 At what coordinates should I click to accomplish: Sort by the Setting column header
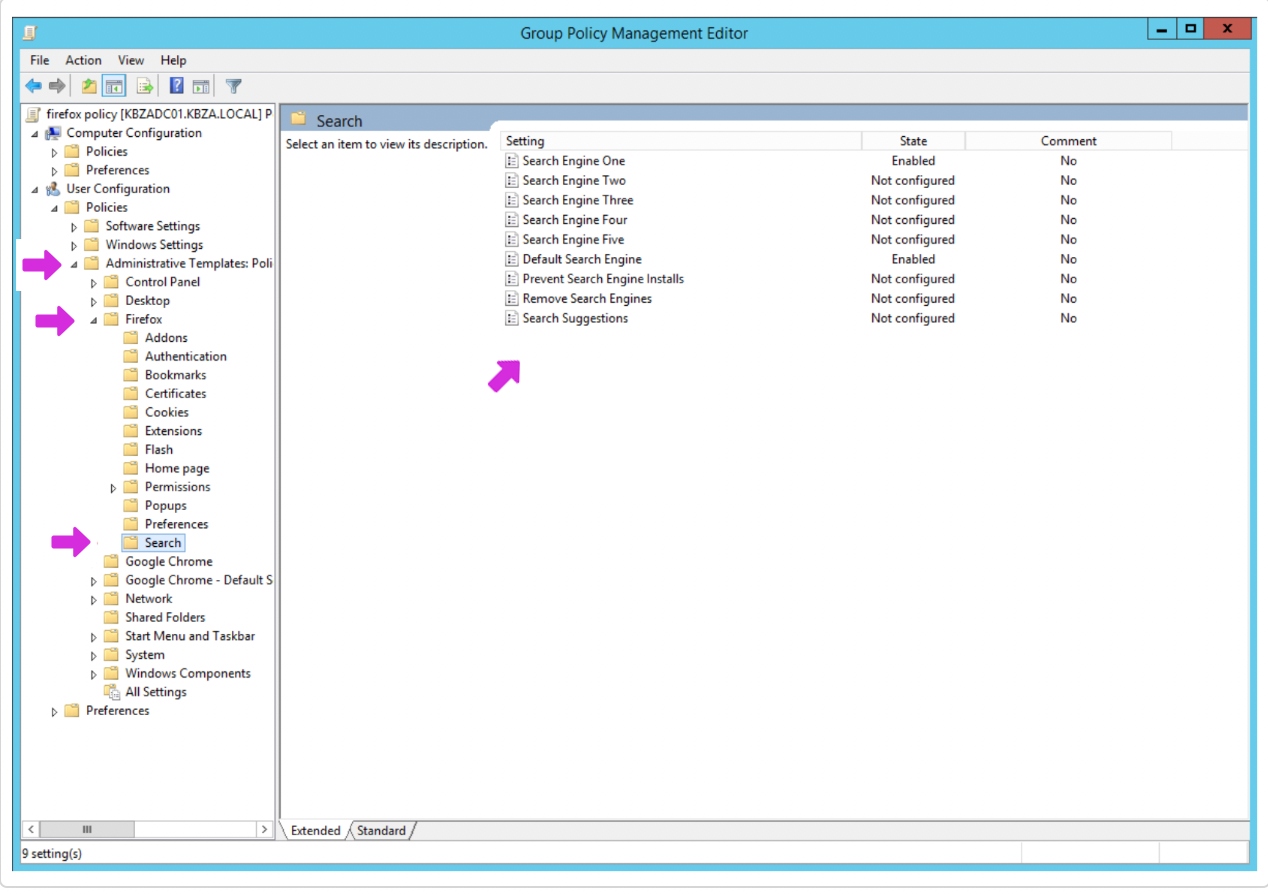click(x=680, y=141)
